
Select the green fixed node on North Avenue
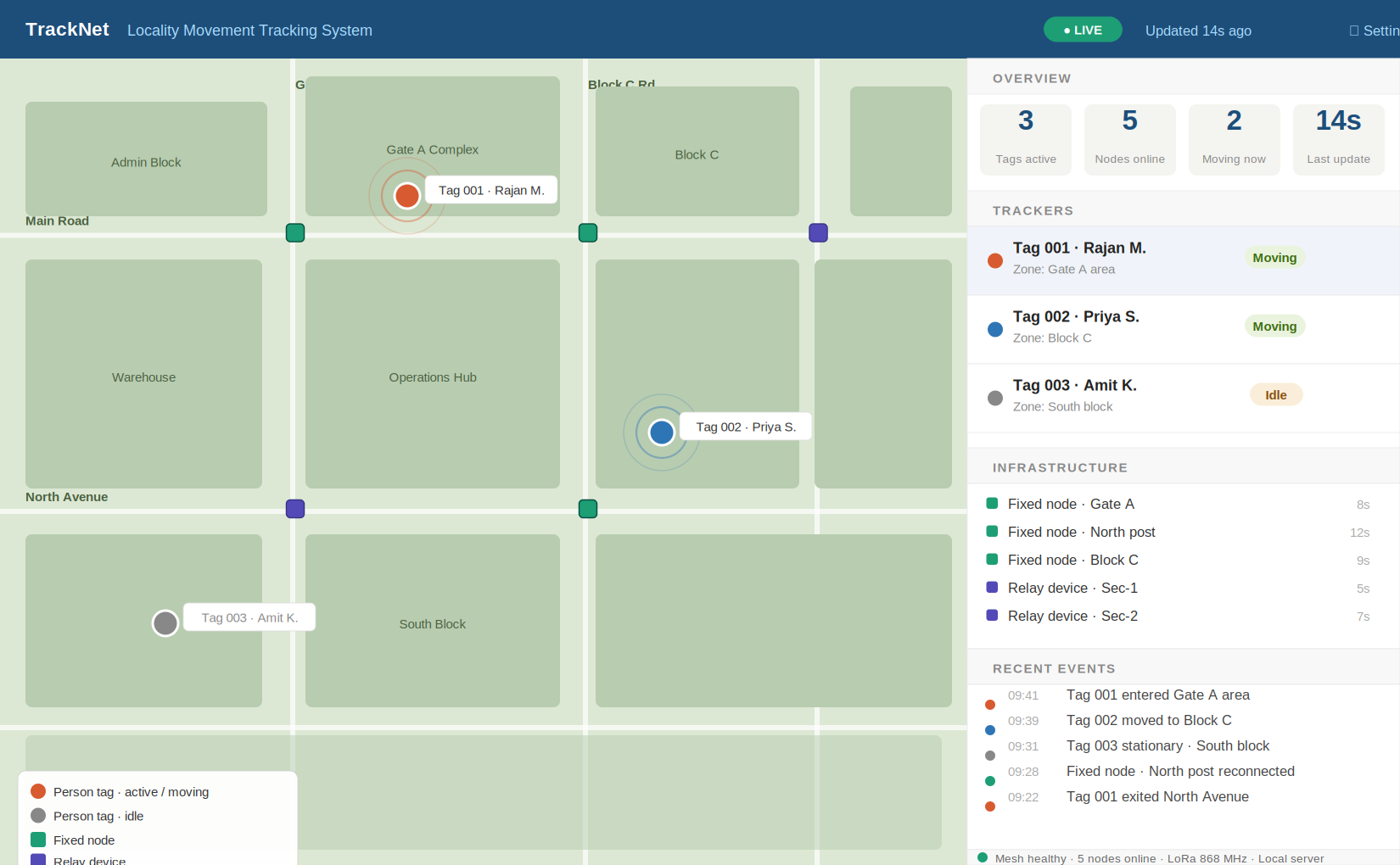(x=588, y=509)
